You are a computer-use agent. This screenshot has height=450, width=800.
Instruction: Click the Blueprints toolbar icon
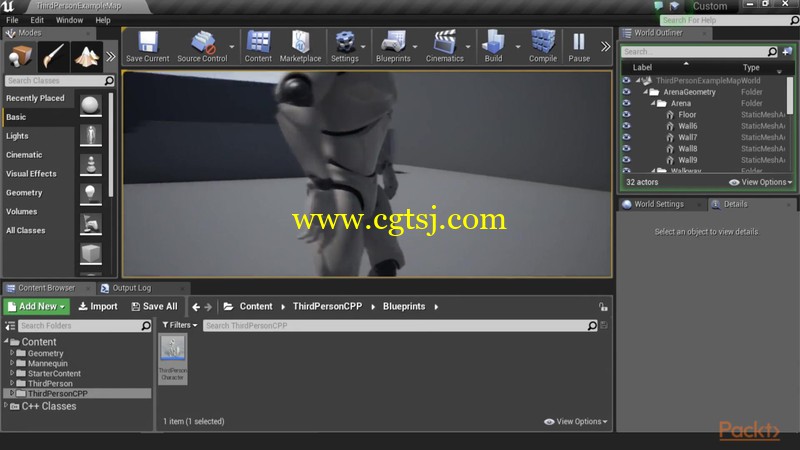pos(393,46)
